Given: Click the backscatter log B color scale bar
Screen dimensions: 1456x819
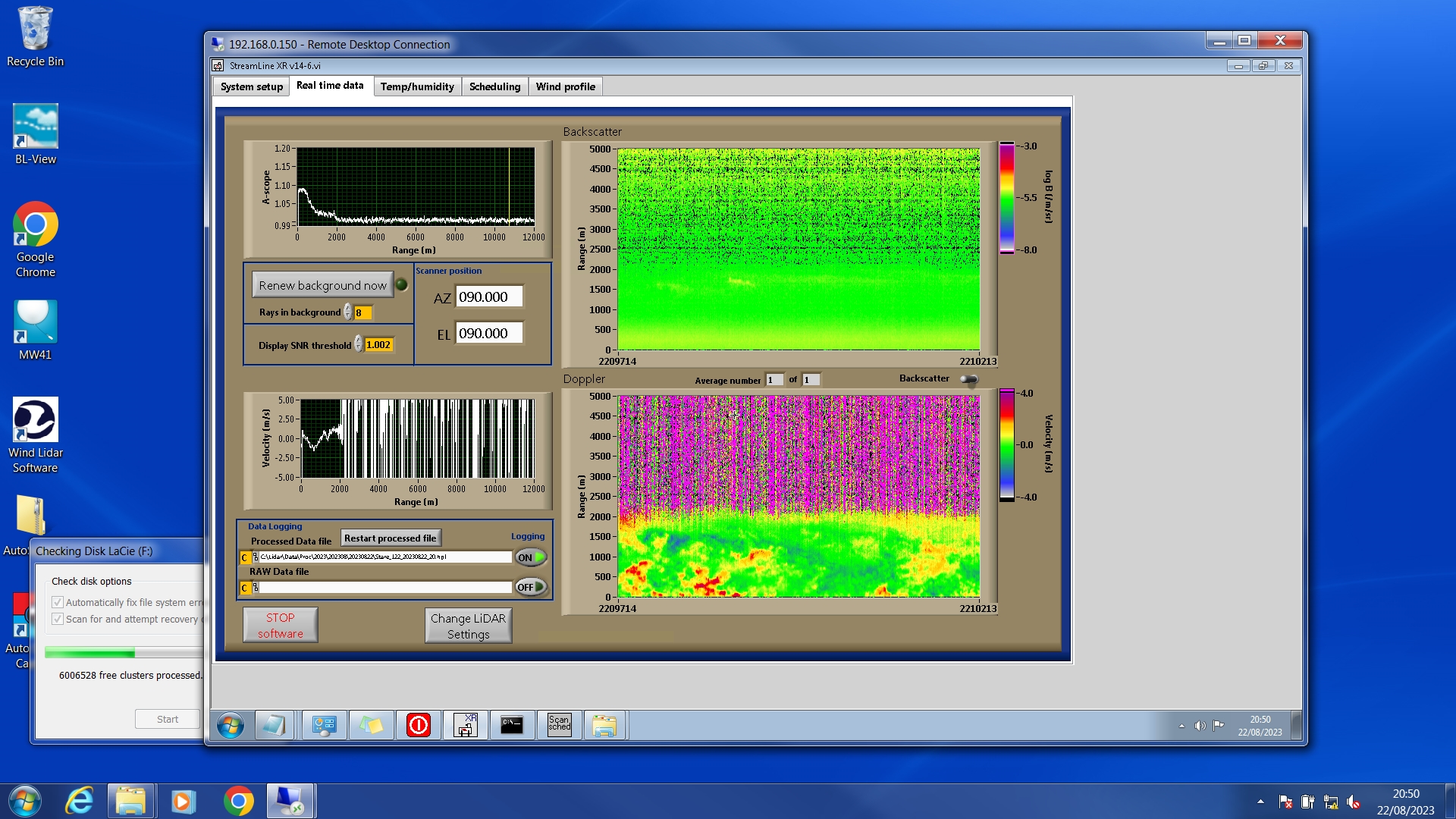Looking at the screenshot, I should coord(1006,197).
